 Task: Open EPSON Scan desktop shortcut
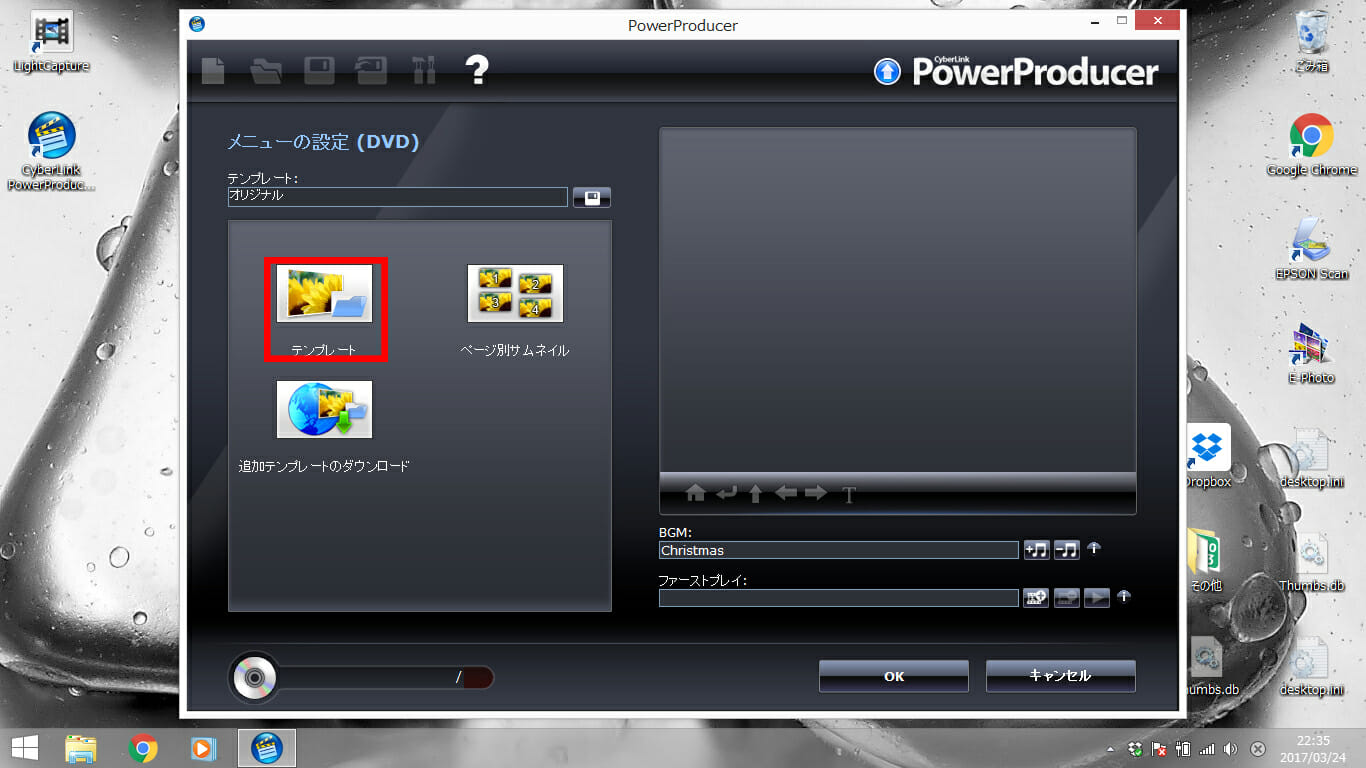1311,248
